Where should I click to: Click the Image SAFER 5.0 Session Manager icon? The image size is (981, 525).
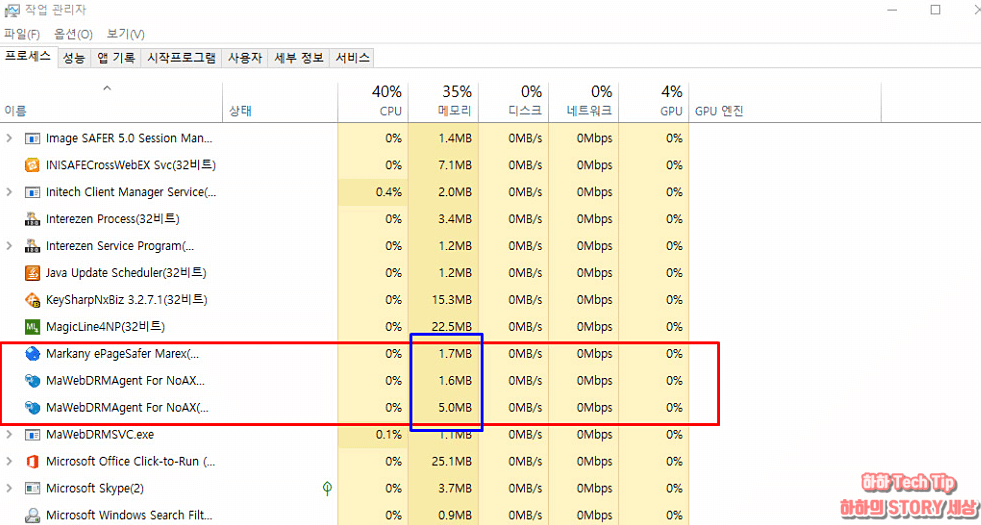32,138
